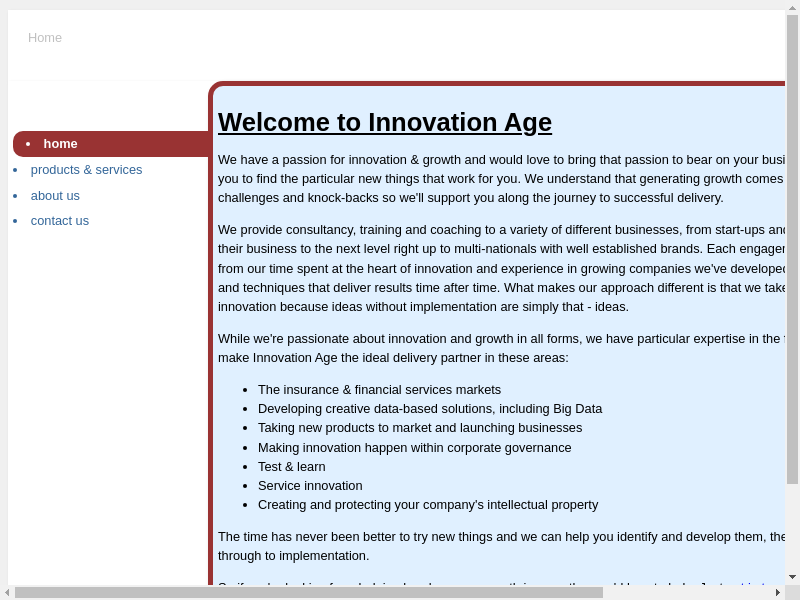
Task: Select the highlighted home navigation item
Action: click(x=60, y=144)
